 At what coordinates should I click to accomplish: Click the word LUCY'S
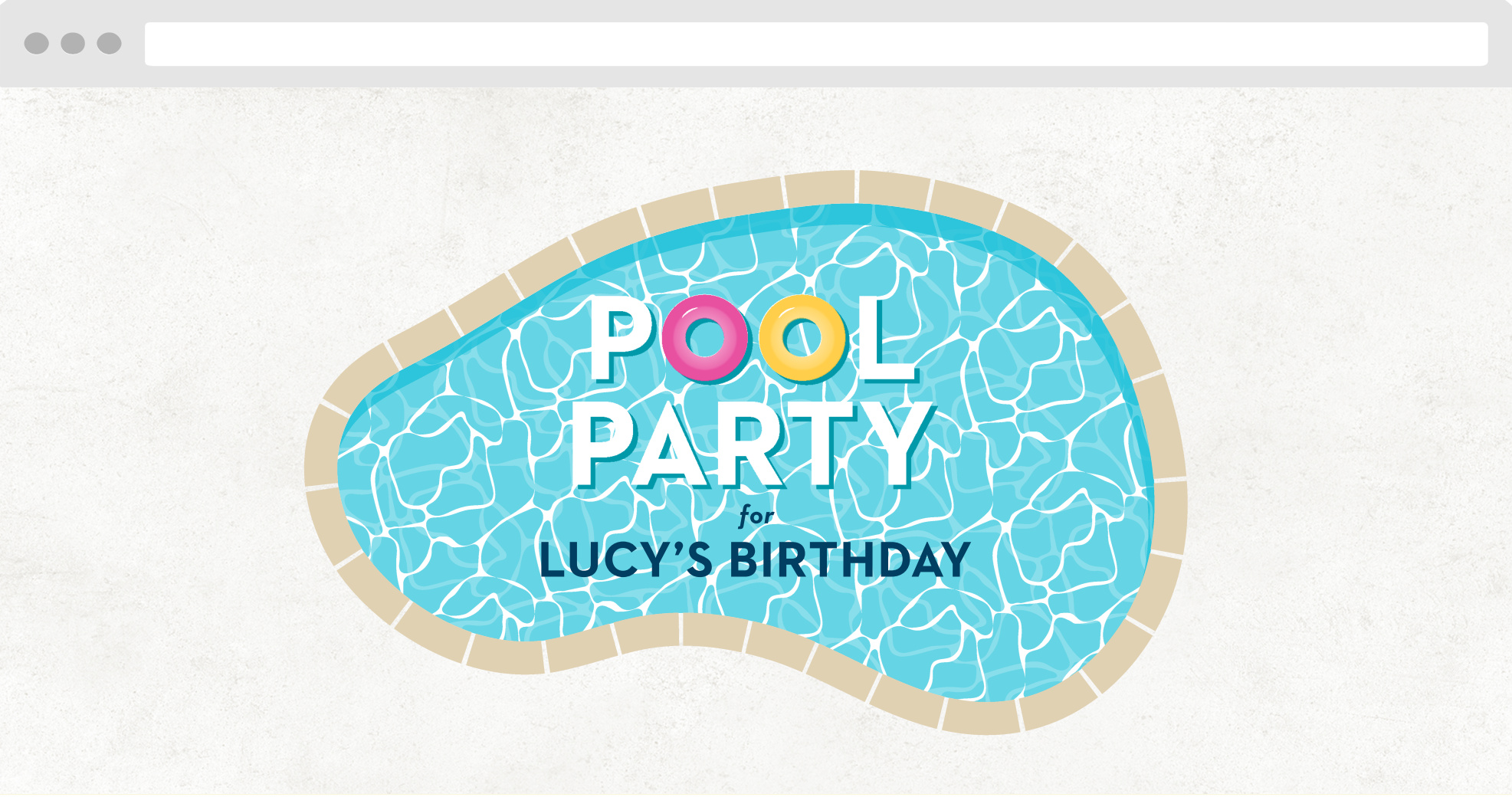[x=626, y=559]
